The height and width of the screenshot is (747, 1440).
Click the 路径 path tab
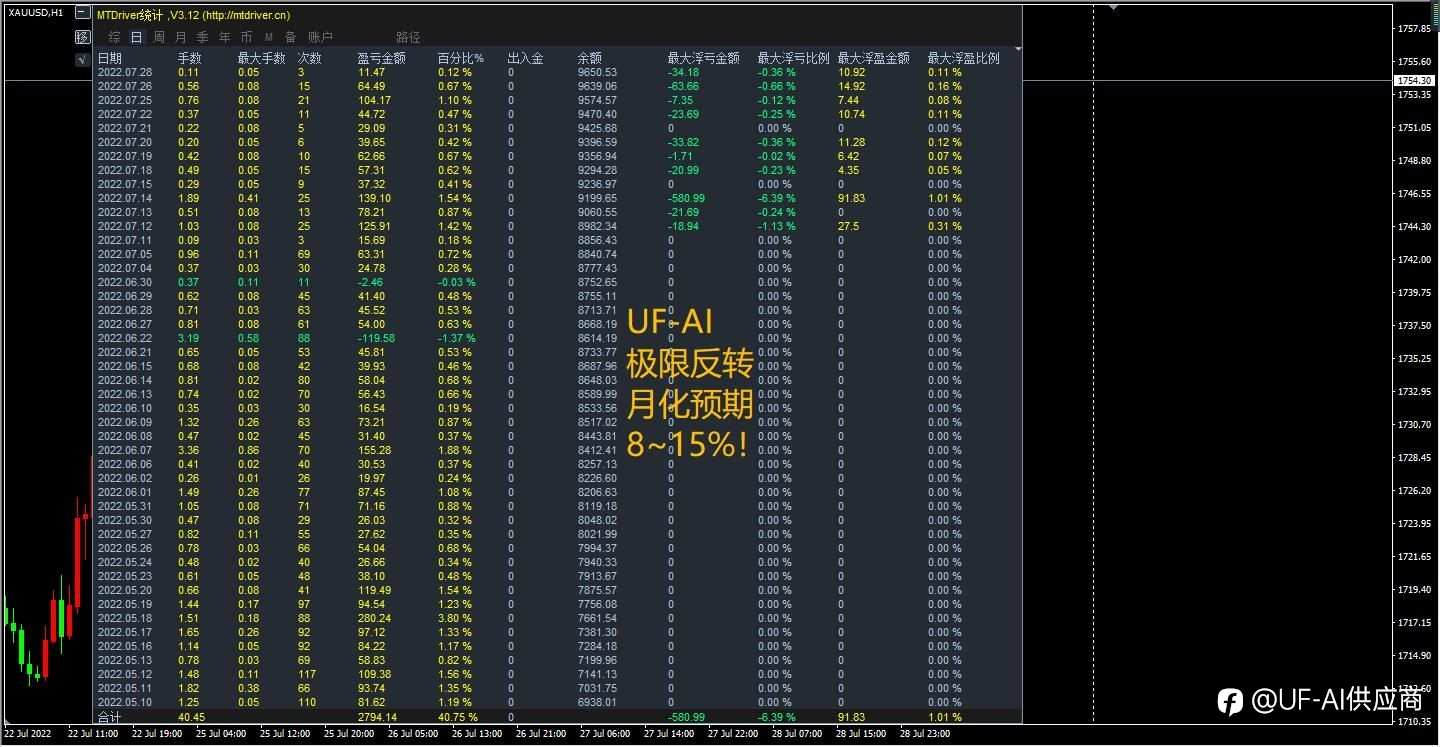point(408,37)
